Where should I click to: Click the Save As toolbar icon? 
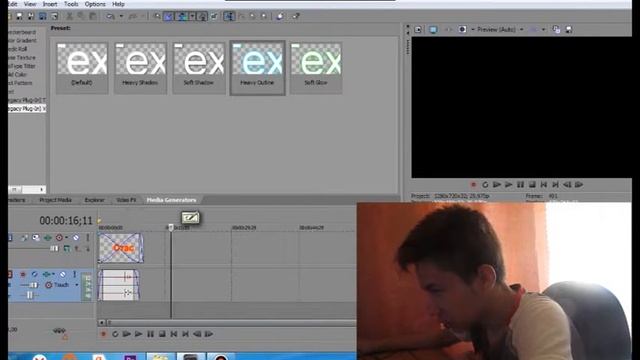pyautogui.click(x=31, y=16)
